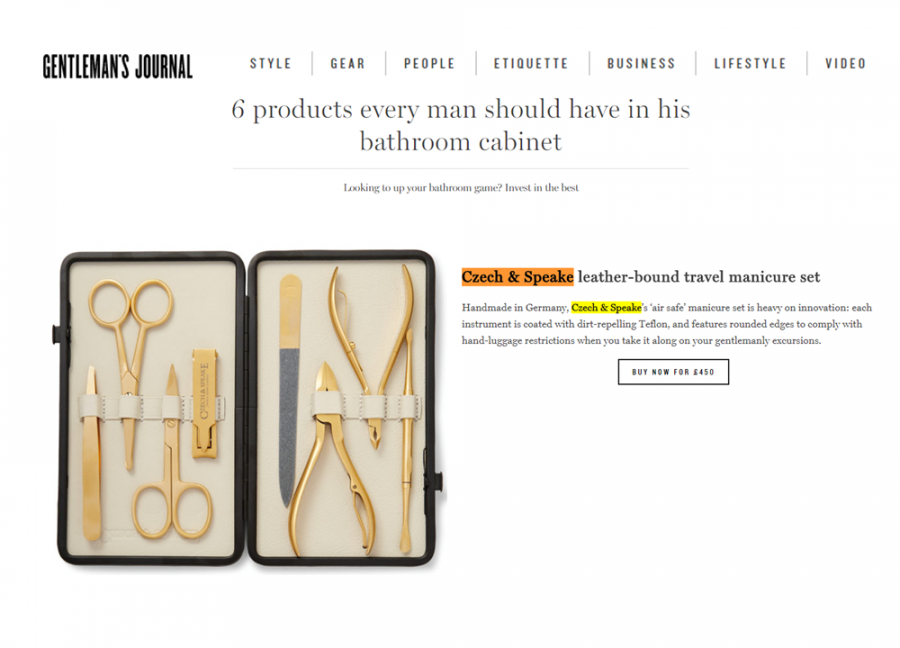The image size is (900, 648).
Task: Open the Lifestyle section
Action: pyautogui.click(x=750, y=63)
